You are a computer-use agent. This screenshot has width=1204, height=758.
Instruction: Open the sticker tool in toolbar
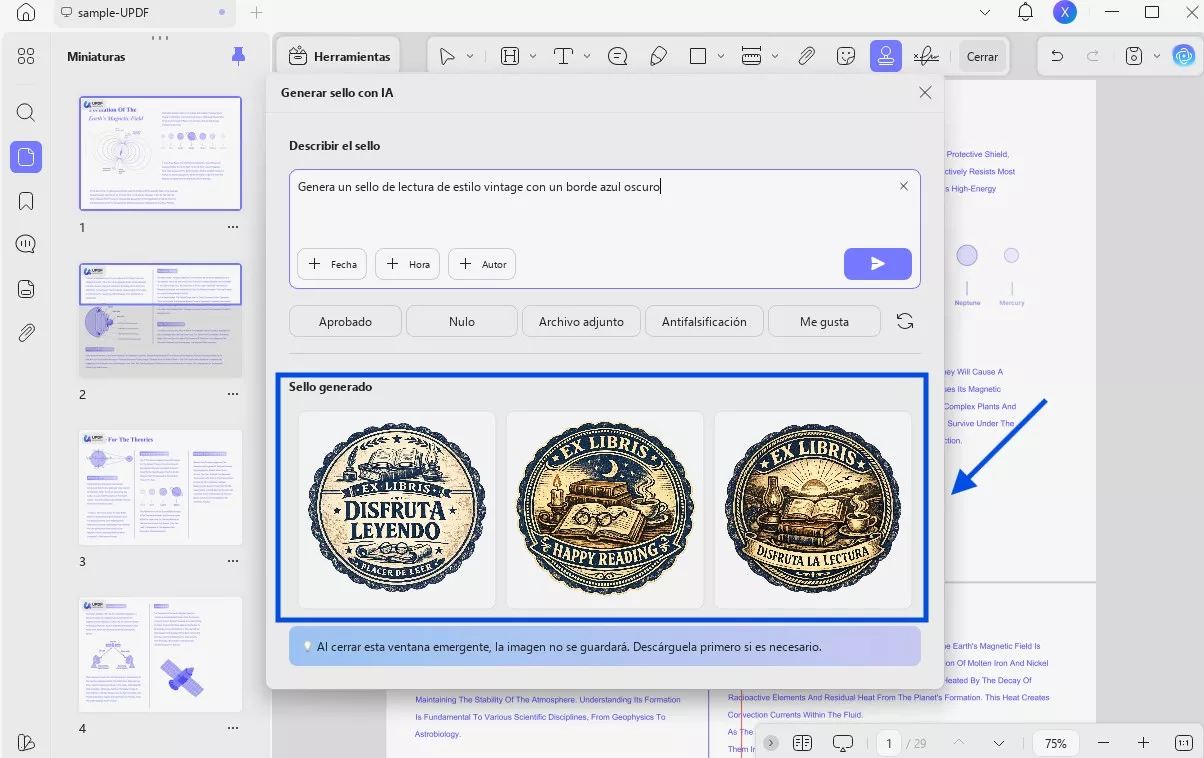click(x=846, y=56)
